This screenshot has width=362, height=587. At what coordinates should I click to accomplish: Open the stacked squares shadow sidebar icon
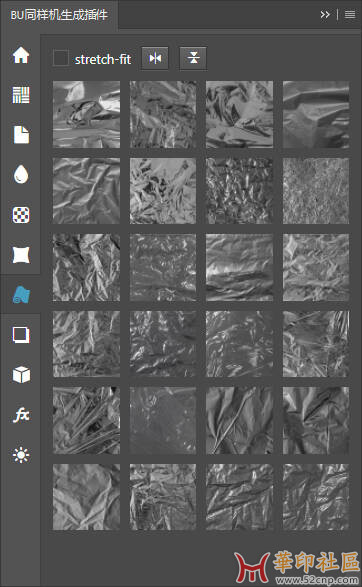(x=21, y=335)
